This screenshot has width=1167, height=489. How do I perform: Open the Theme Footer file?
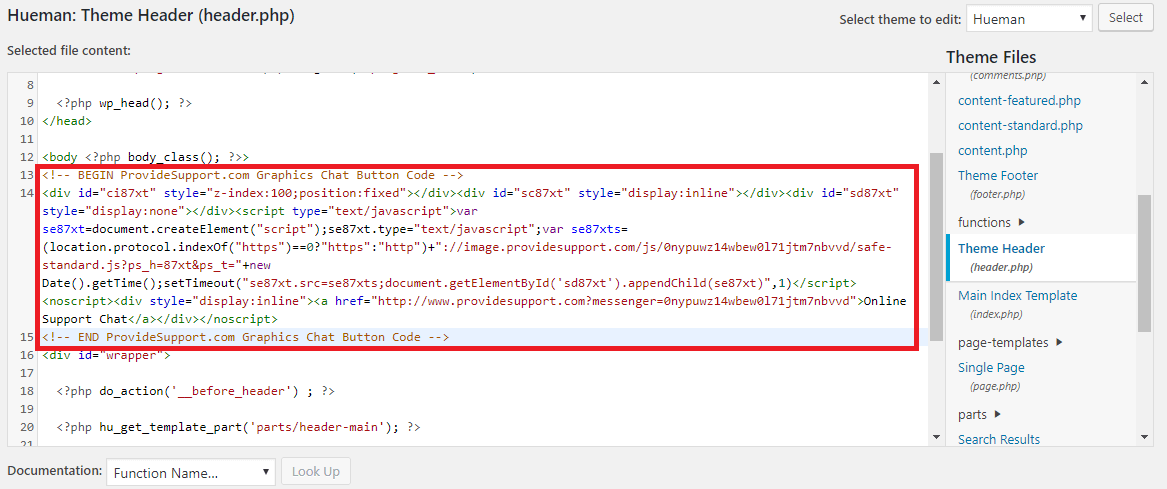point(997,176)
